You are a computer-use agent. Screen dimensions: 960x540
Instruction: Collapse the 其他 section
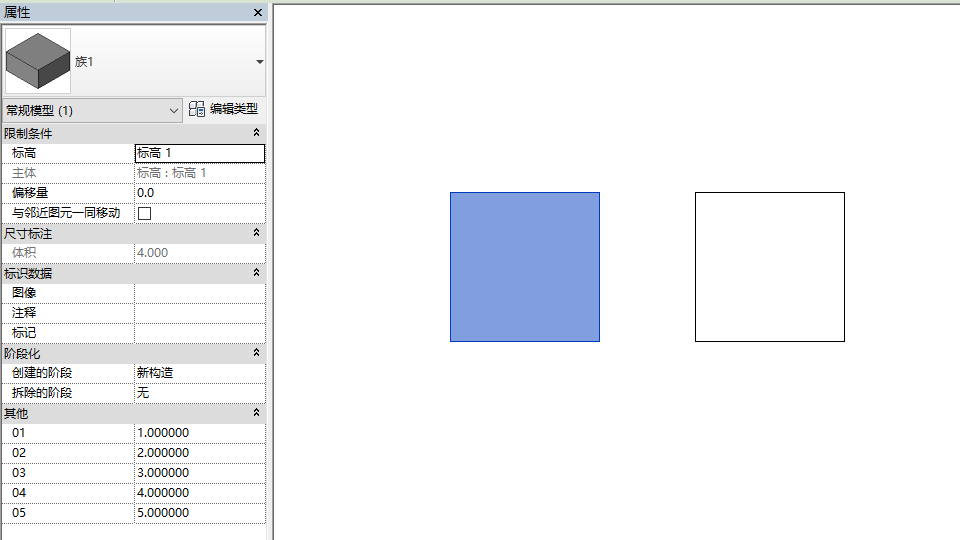point(257,413)
